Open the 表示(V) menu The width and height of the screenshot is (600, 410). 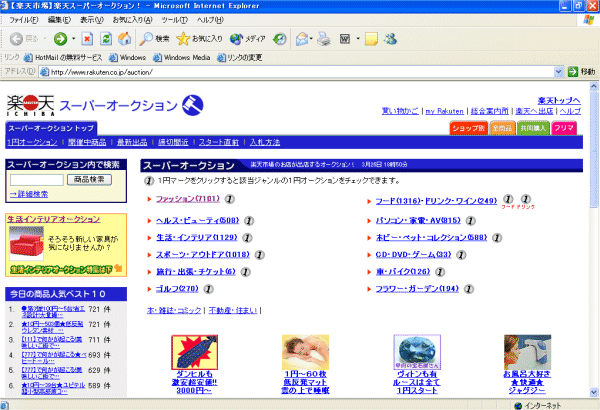point(92,20)
